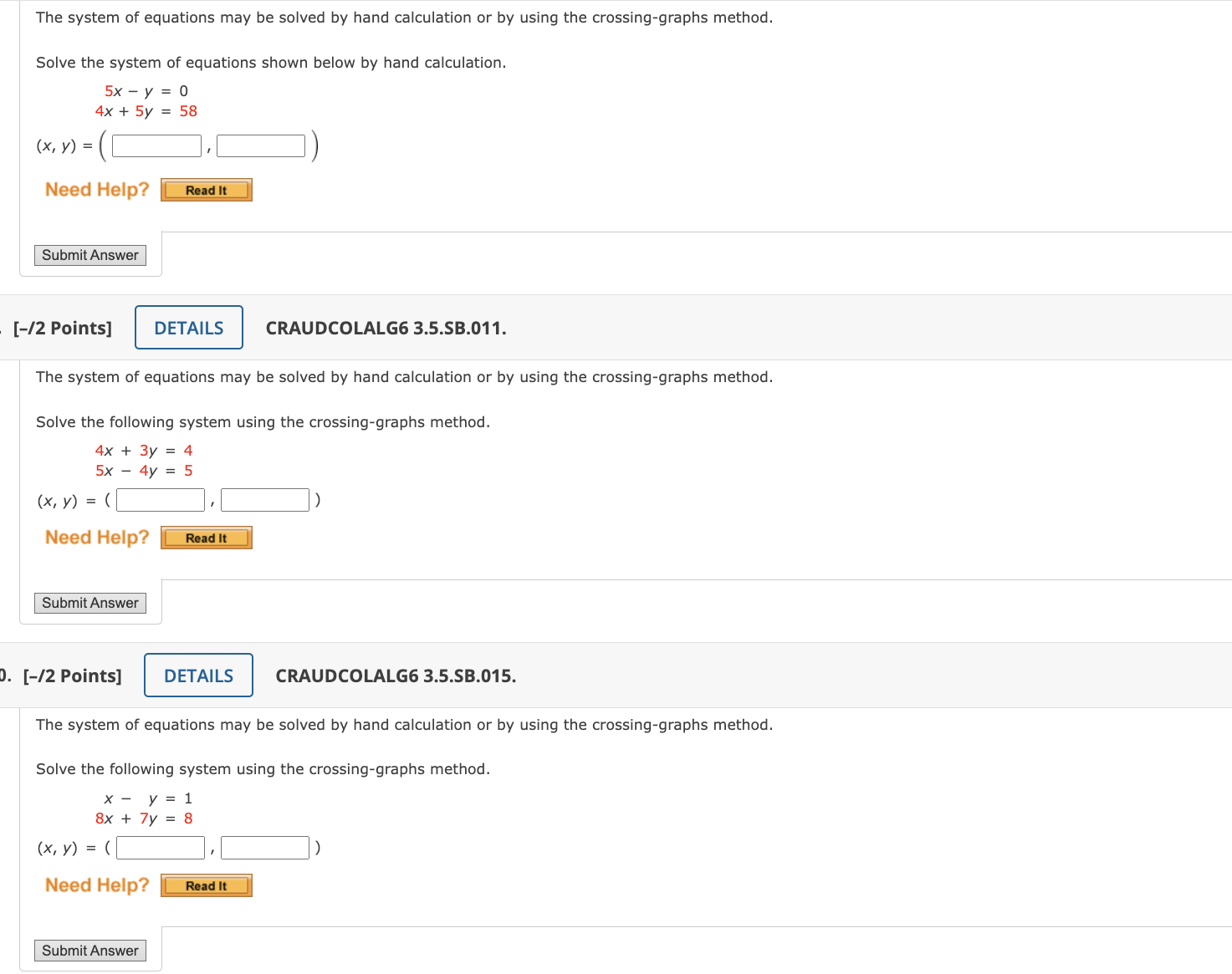The width and height of the screenshot is (1232, 974).
Task: Click the x-value input box of the first problem
Action: tap(156, 145)
